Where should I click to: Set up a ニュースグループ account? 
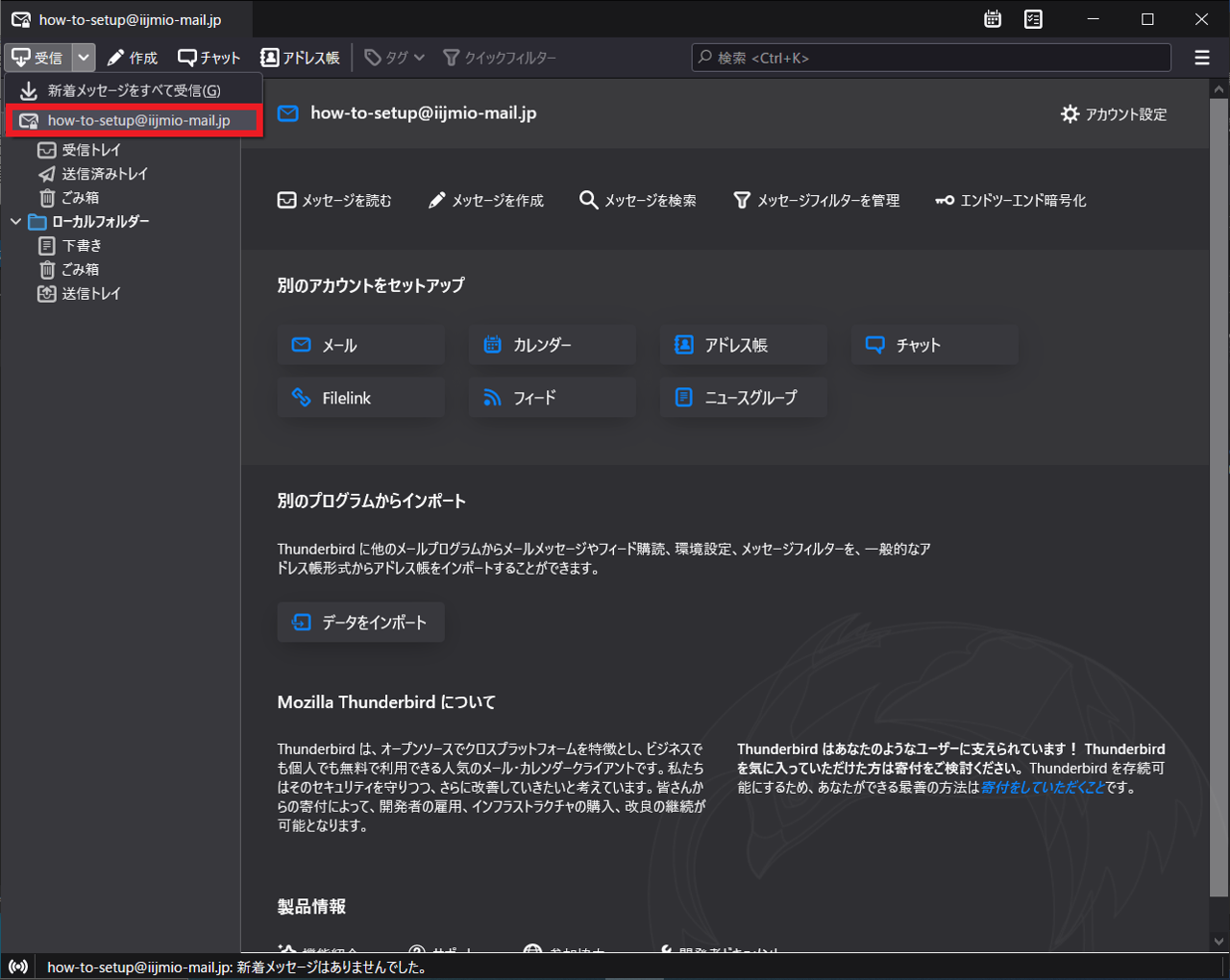coord(744,398)
